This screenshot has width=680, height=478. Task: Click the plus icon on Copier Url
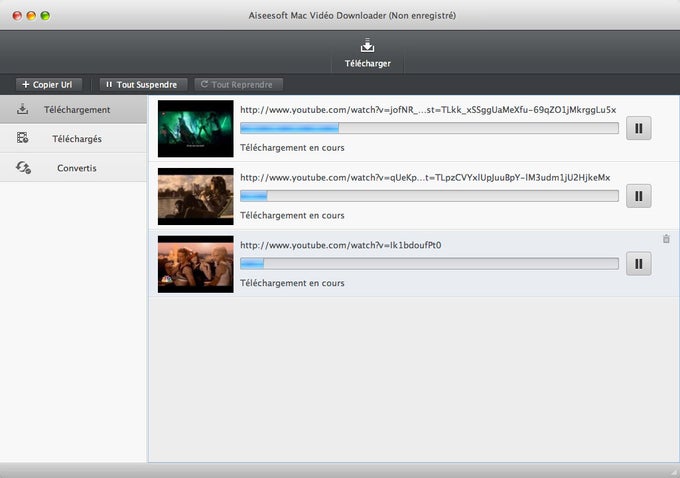point(26,85)
